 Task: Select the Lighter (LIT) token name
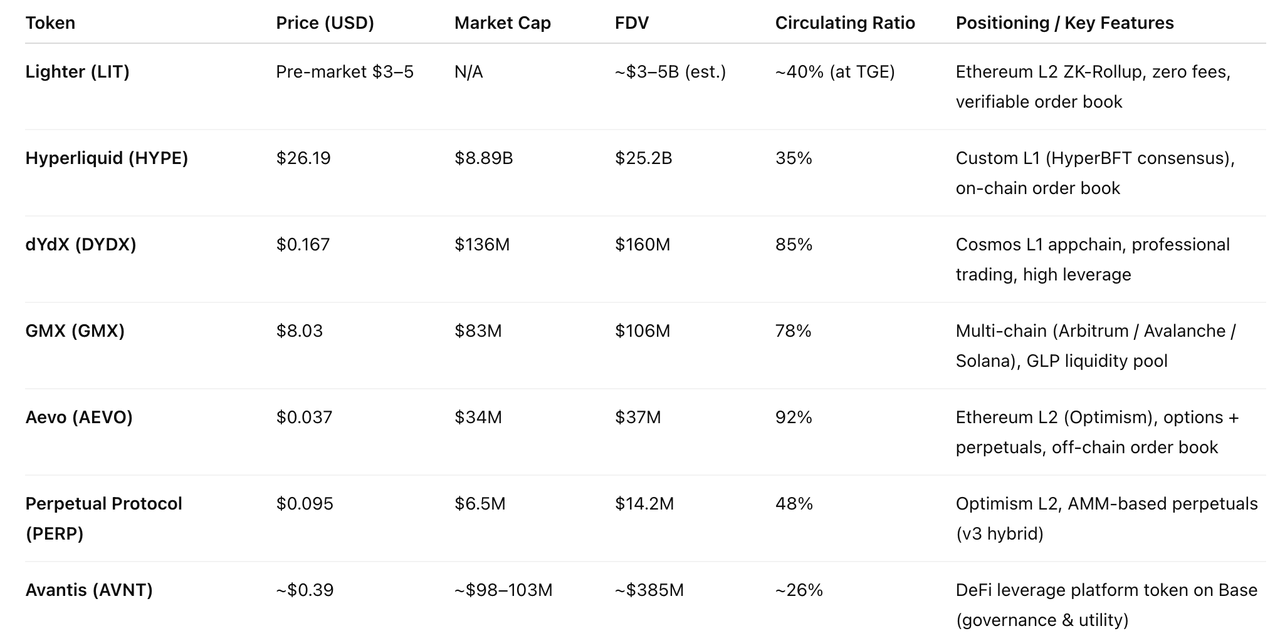(77, 72)
